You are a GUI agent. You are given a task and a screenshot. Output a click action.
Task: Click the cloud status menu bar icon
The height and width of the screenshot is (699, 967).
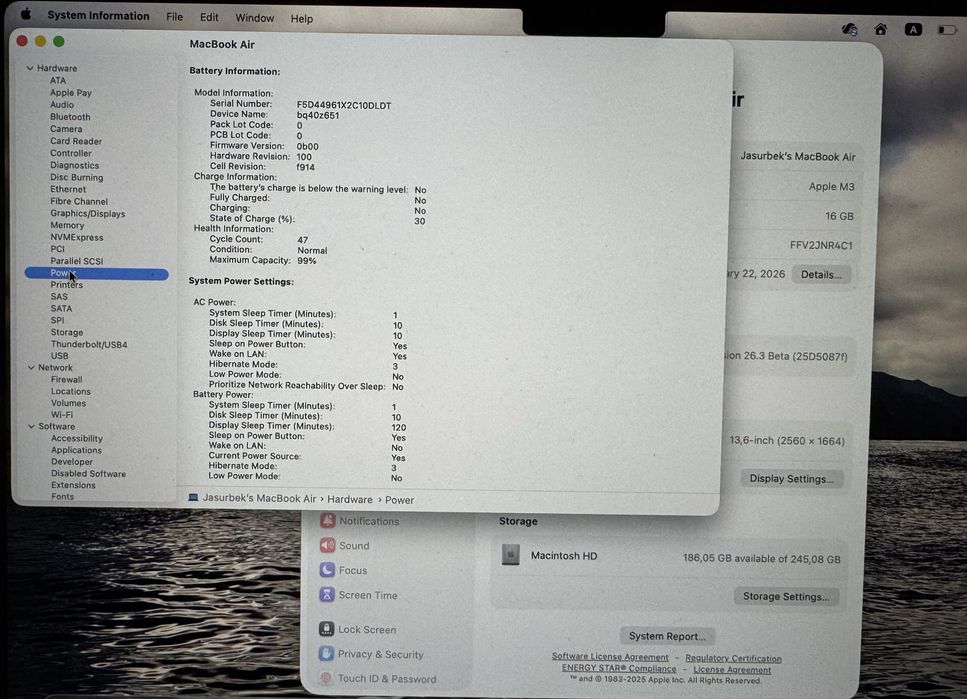click(850, 29)
